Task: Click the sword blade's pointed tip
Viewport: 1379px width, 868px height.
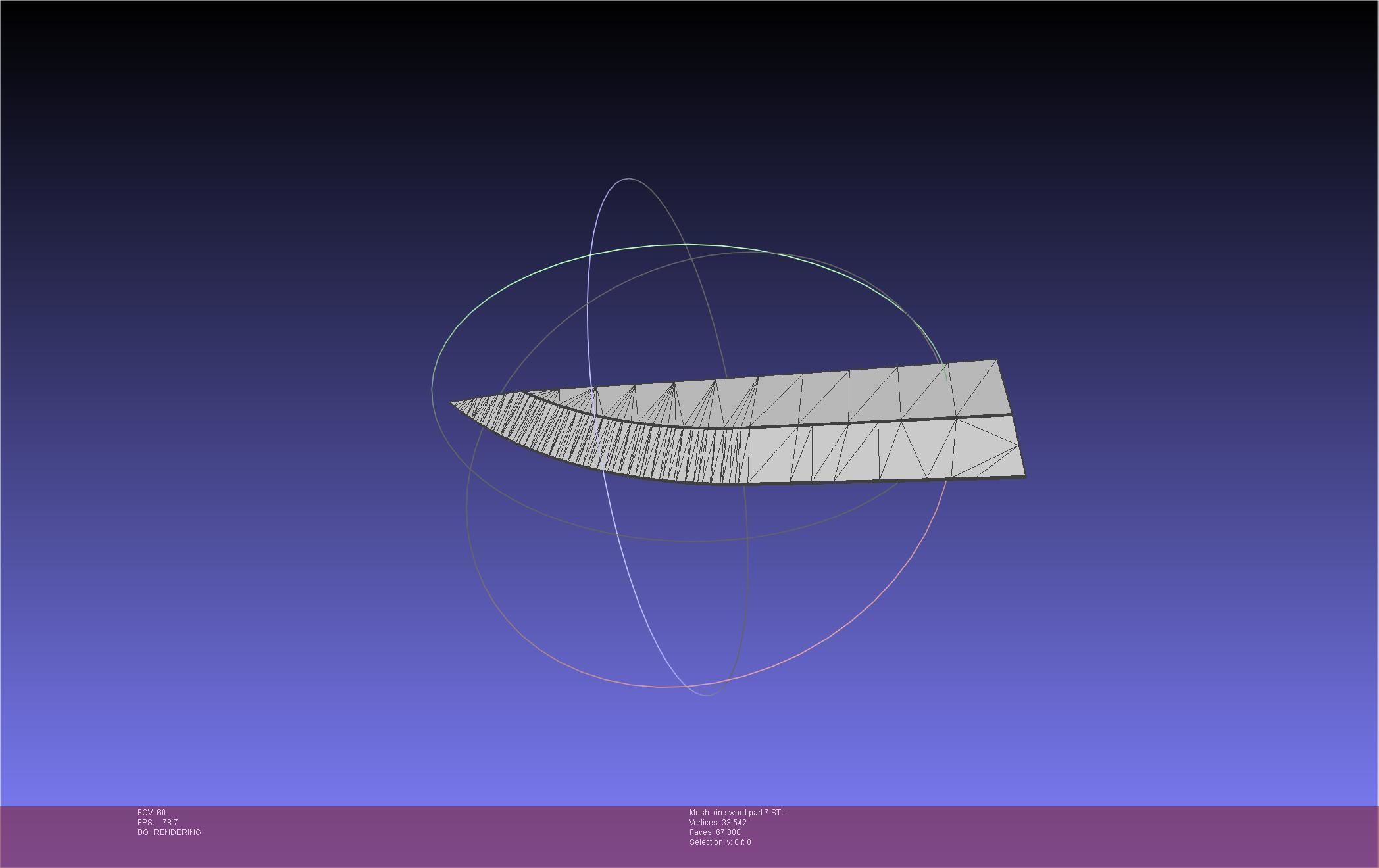Action: 455,402
